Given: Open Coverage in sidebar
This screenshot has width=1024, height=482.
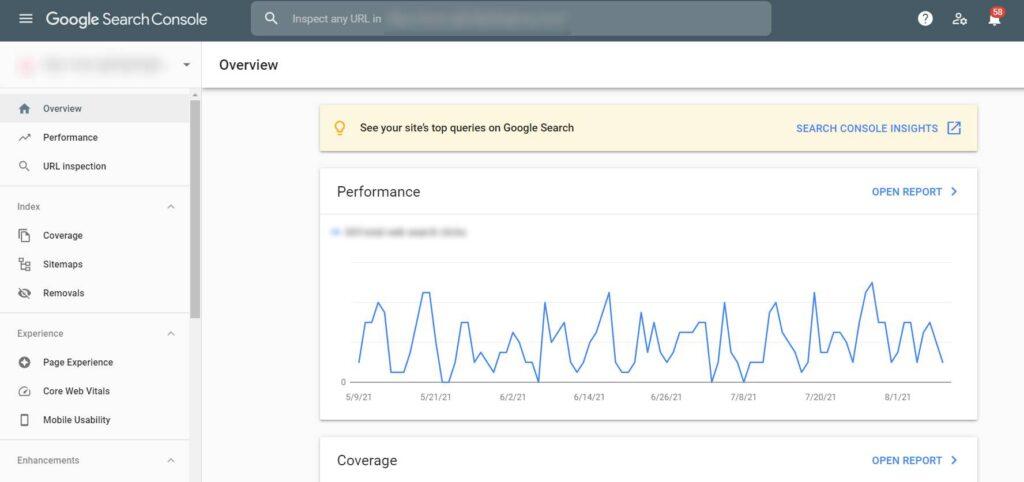Looking at the screenshot, I should [x=95, y=236].
